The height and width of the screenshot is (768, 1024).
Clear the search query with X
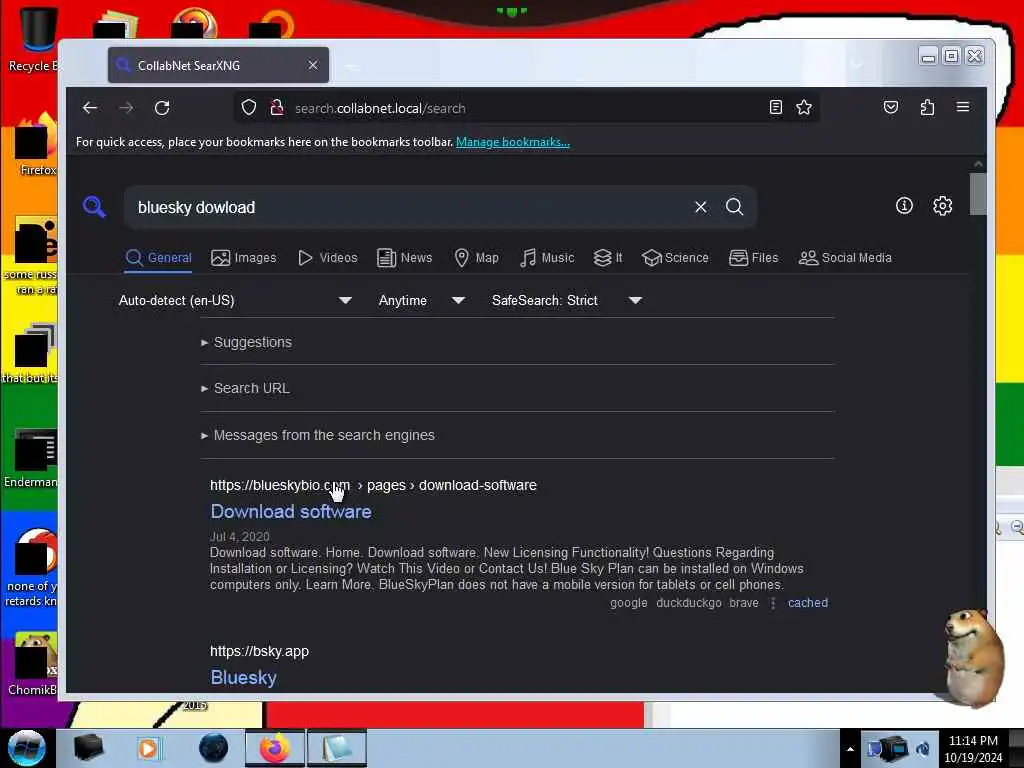701,207
